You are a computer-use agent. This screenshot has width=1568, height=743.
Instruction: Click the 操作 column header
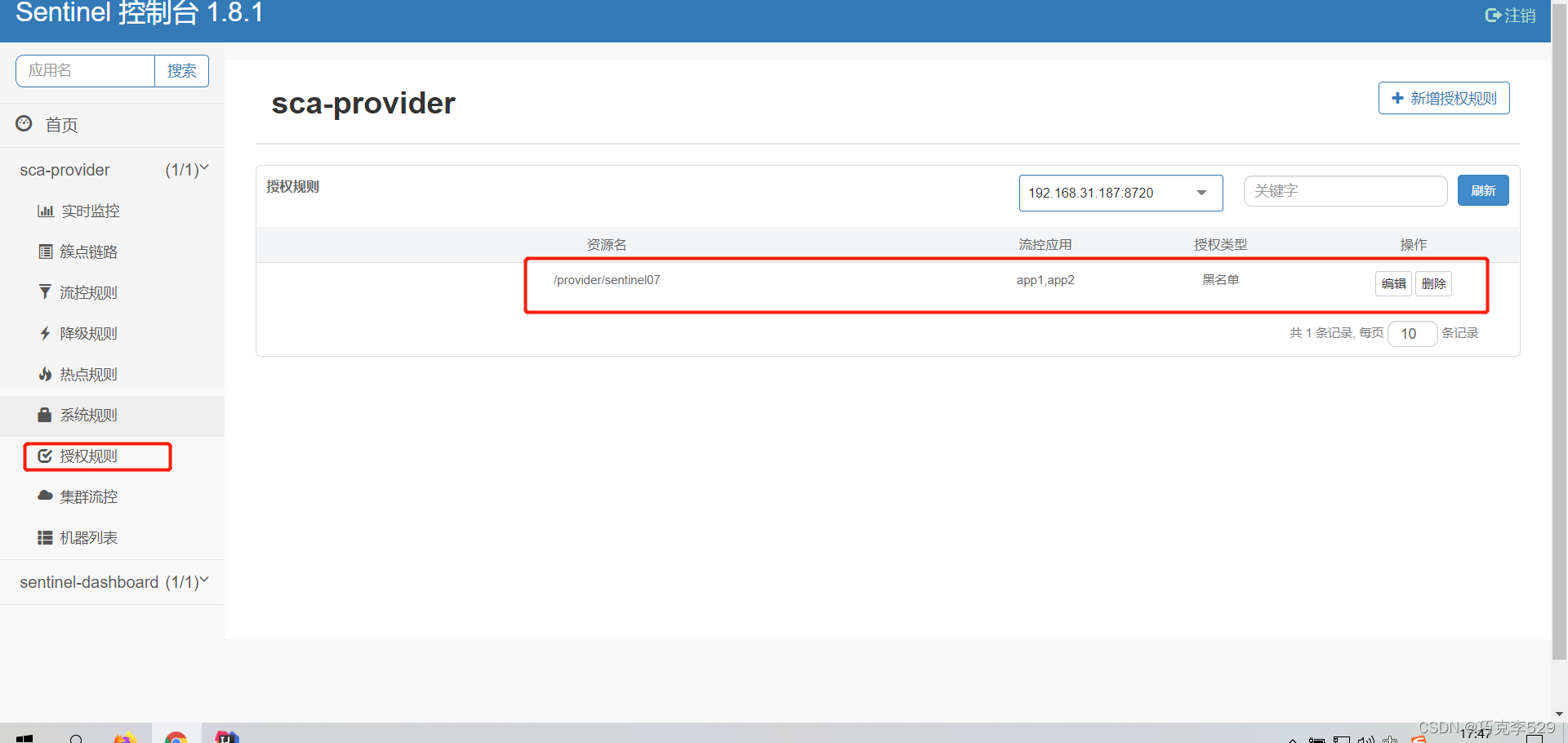(1414, 245)
